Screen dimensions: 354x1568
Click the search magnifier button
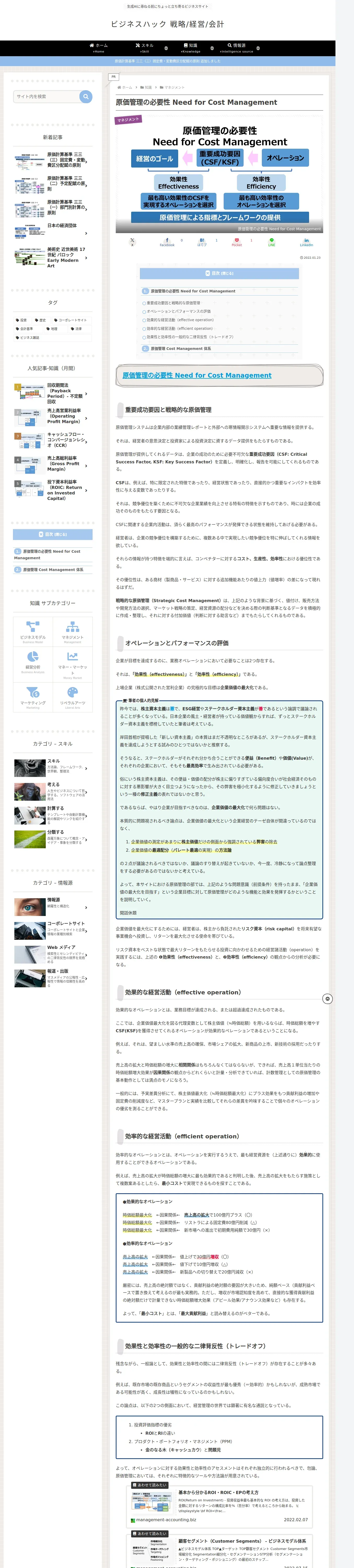coord(86,96)
